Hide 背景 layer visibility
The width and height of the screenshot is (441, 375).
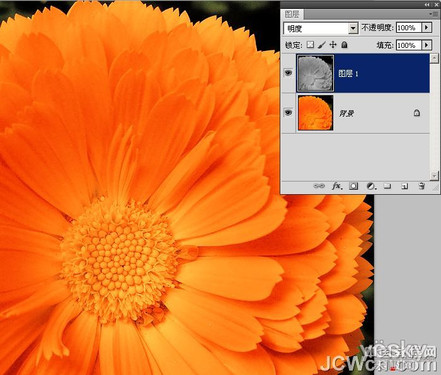point(288,113)
